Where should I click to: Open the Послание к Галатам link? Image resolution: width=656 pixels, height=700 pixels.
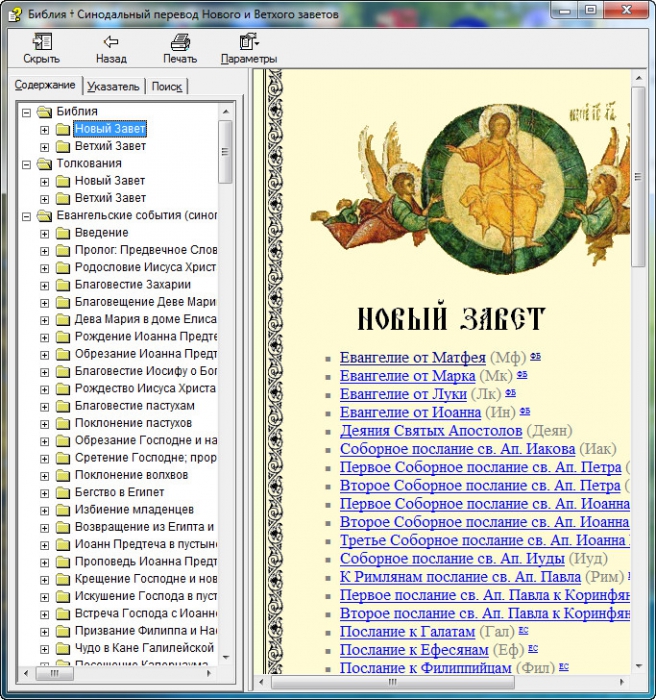tap(407, 633)
